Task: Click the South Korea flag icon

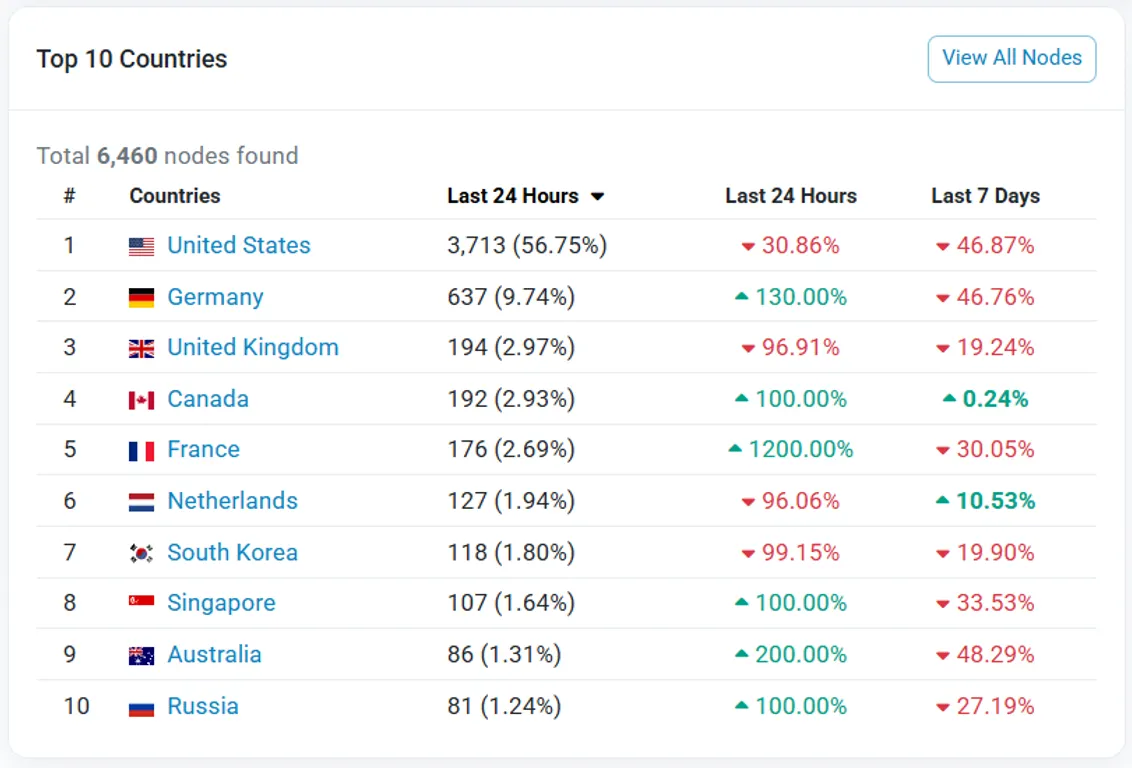Action: 142,553
